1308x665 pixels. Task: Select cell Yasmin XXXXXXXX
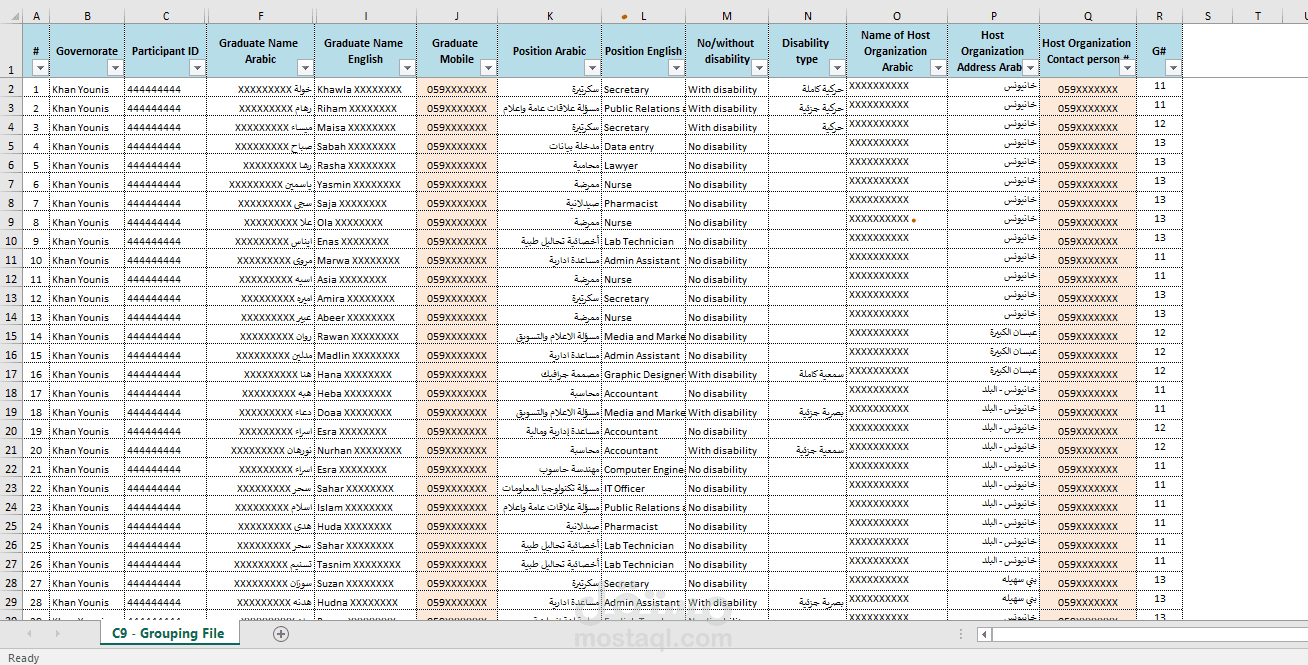pos(366,184)
